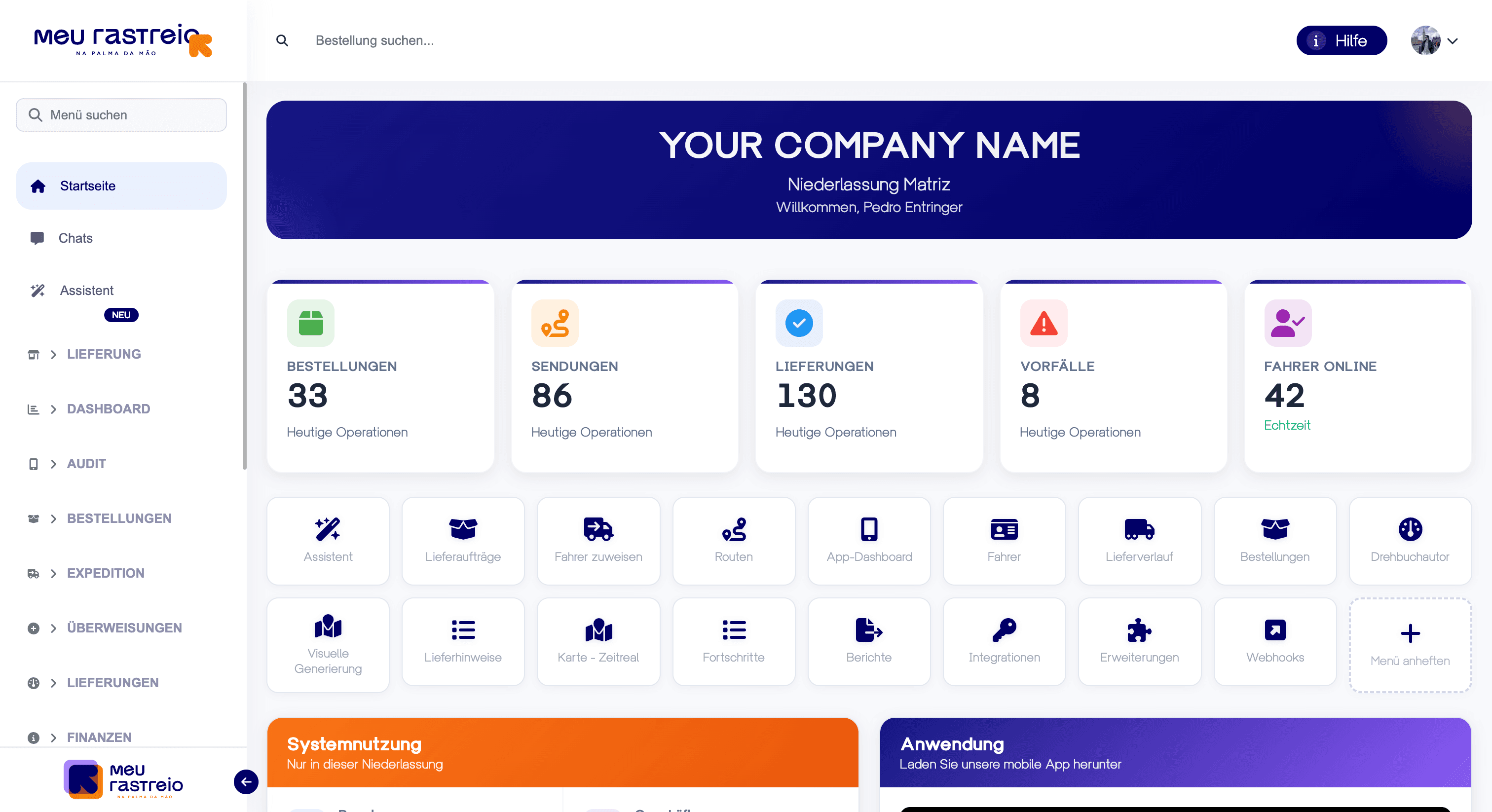The width and height of the screenshot is (1492, 812).
Task: Click the green Bestellungen box icon
Action: pyautogui.click(x=310, y=323)
